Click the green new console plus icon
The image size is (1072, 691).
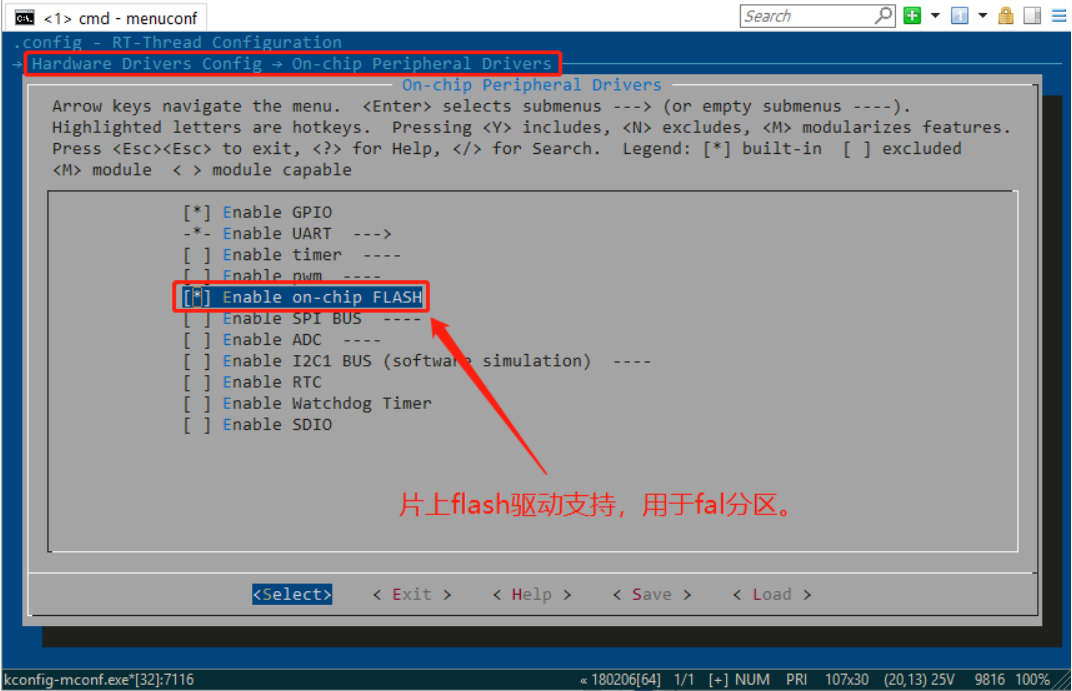click(912, 16)
